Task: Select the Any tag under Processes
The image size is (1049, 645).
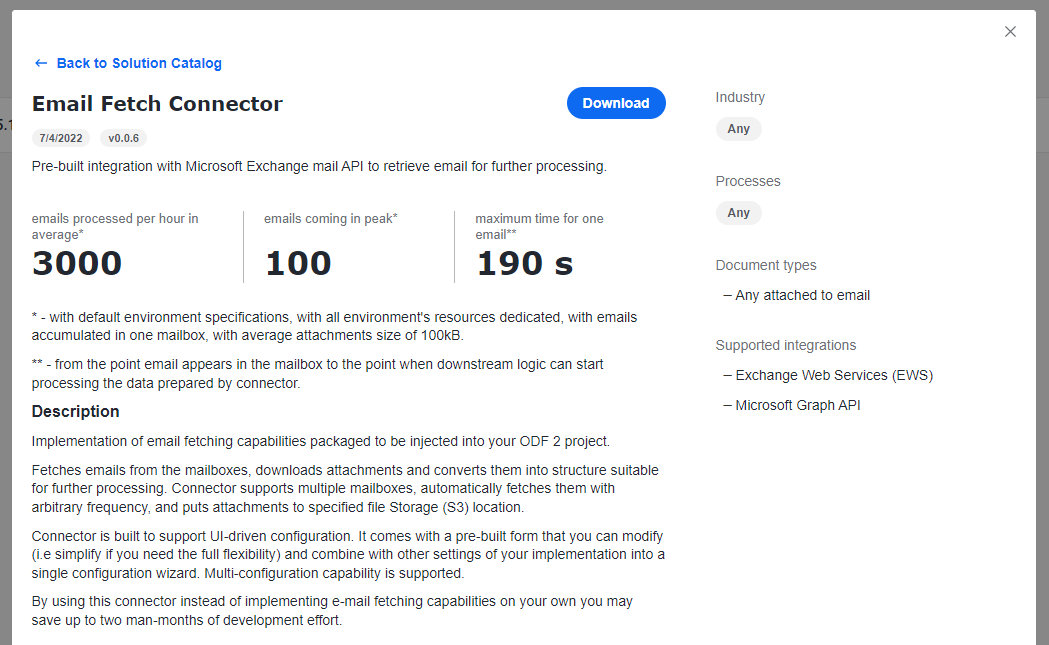Action: coord(739,213)
